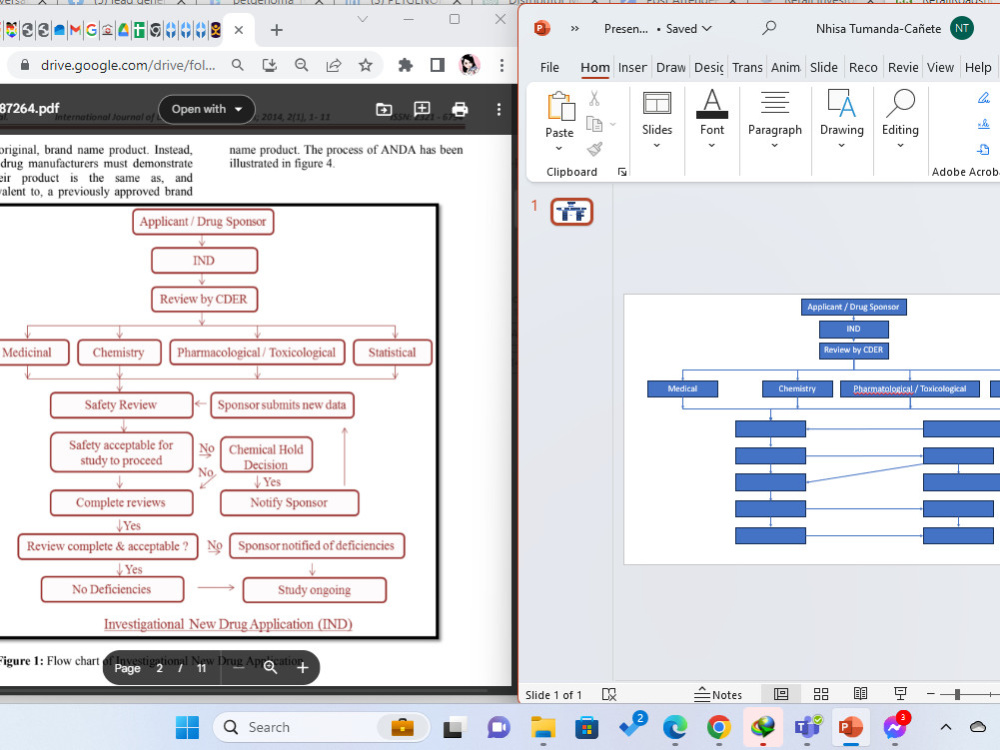Click the Paste clipboard icon in PowerPoint
This screenshot has height=750, width=1000.
click(x=561, y=105)
